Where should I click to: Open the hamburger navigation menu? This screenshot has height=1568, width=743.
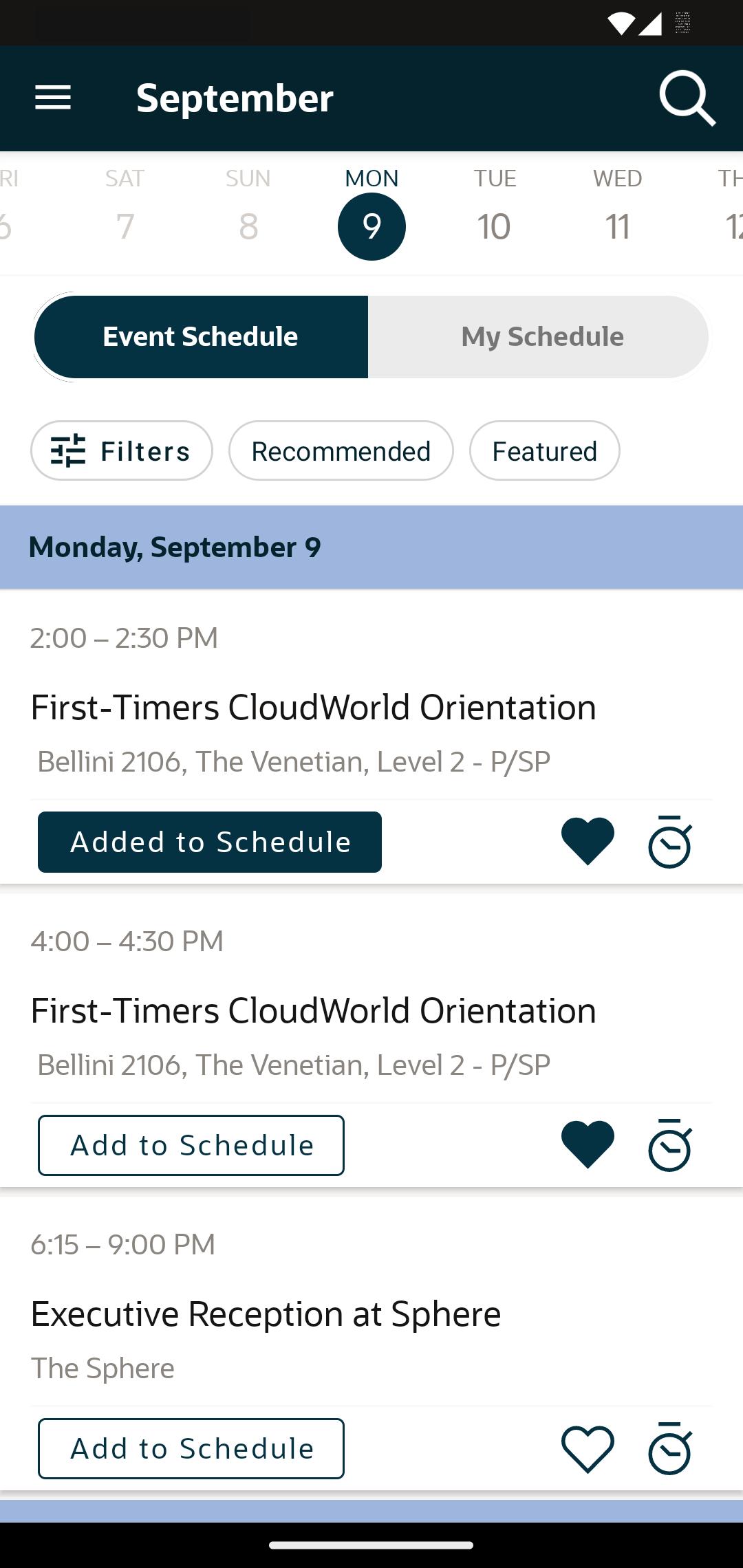[x=53, y=98]
